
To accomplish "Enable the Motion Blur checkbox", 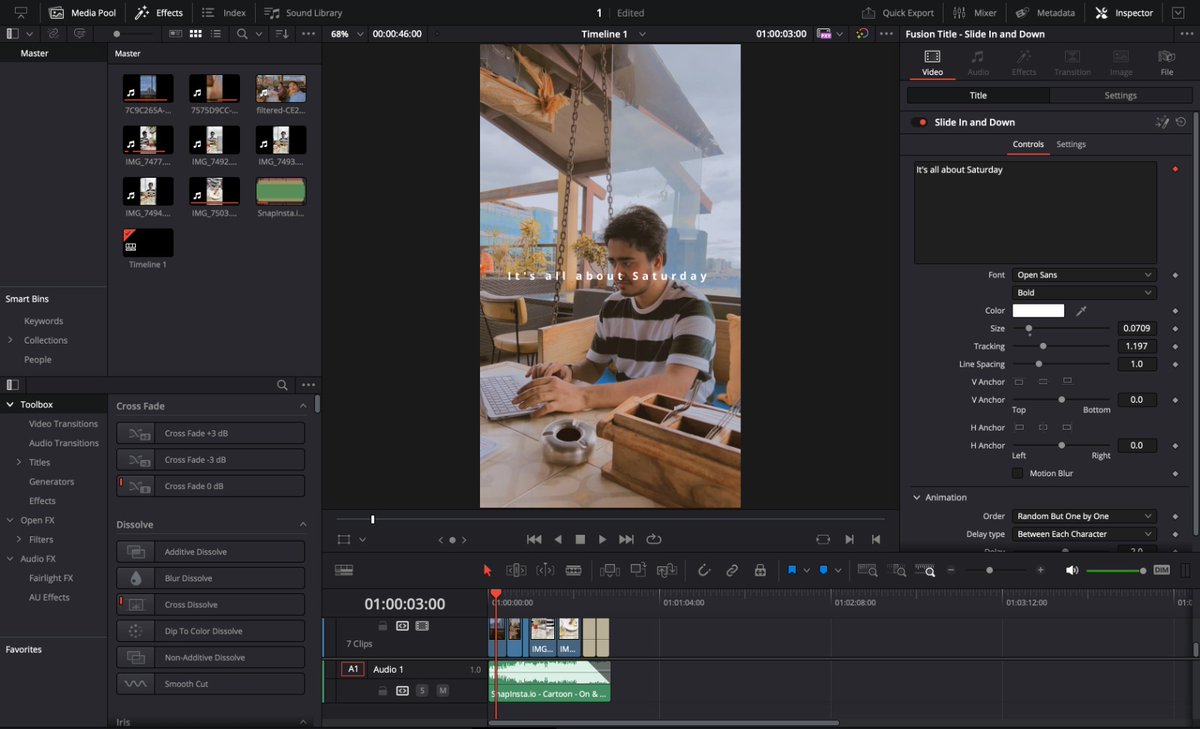I will pos(1018,473).
